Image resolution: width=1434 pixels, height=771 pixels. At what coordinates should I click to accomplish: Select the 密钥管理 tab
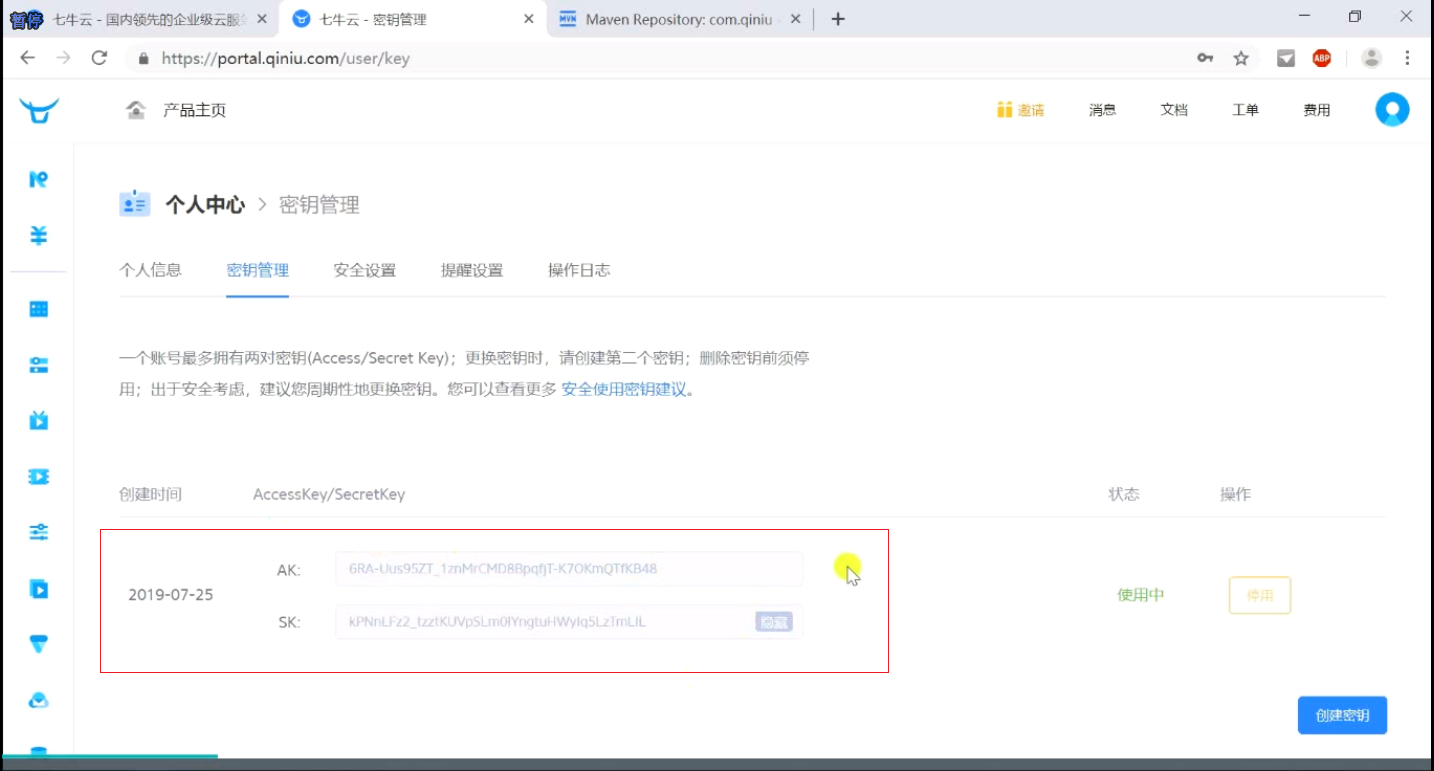click(258, 270)
